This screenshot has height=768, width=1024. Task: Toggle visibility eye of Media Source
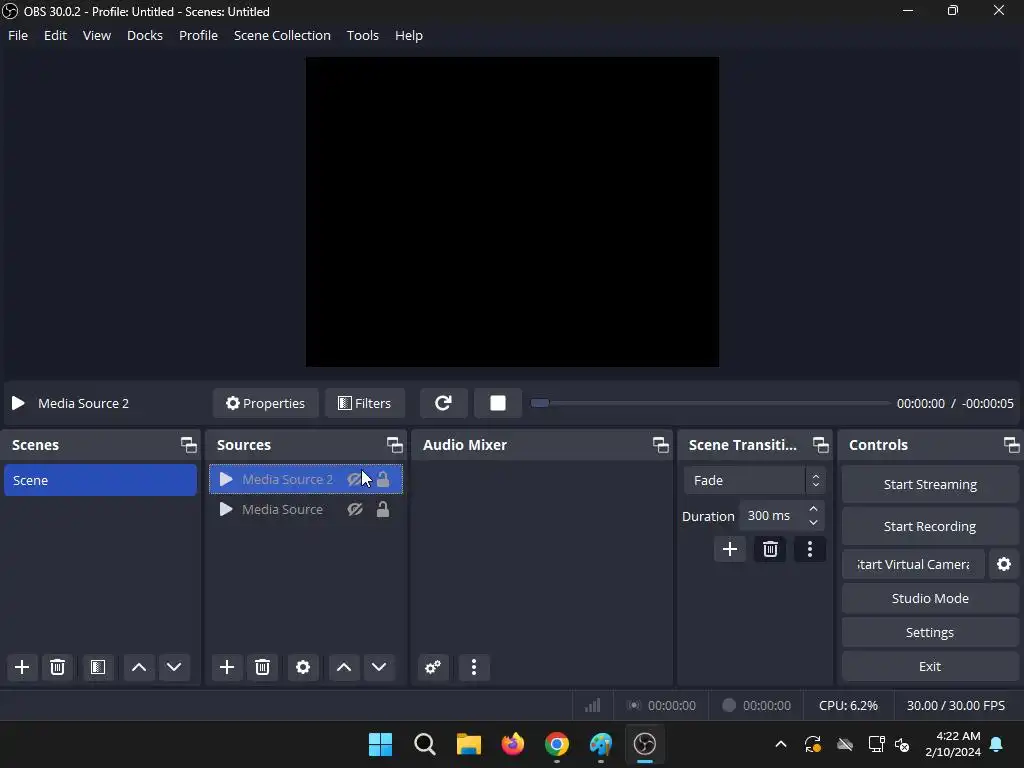[x=355, y=509]
